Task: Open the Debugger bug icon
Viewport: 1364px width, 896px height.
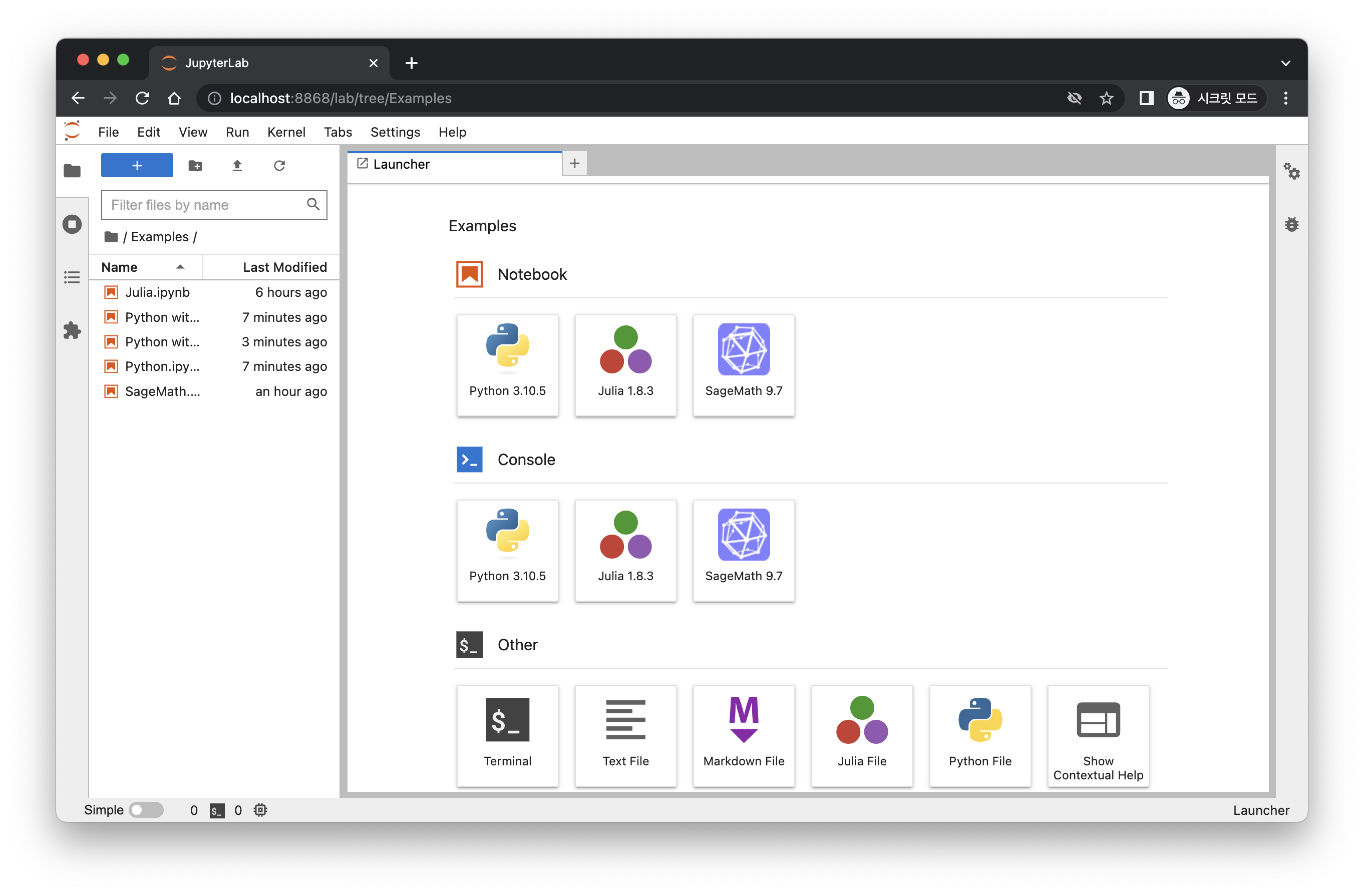Action: coord(1291,224)
